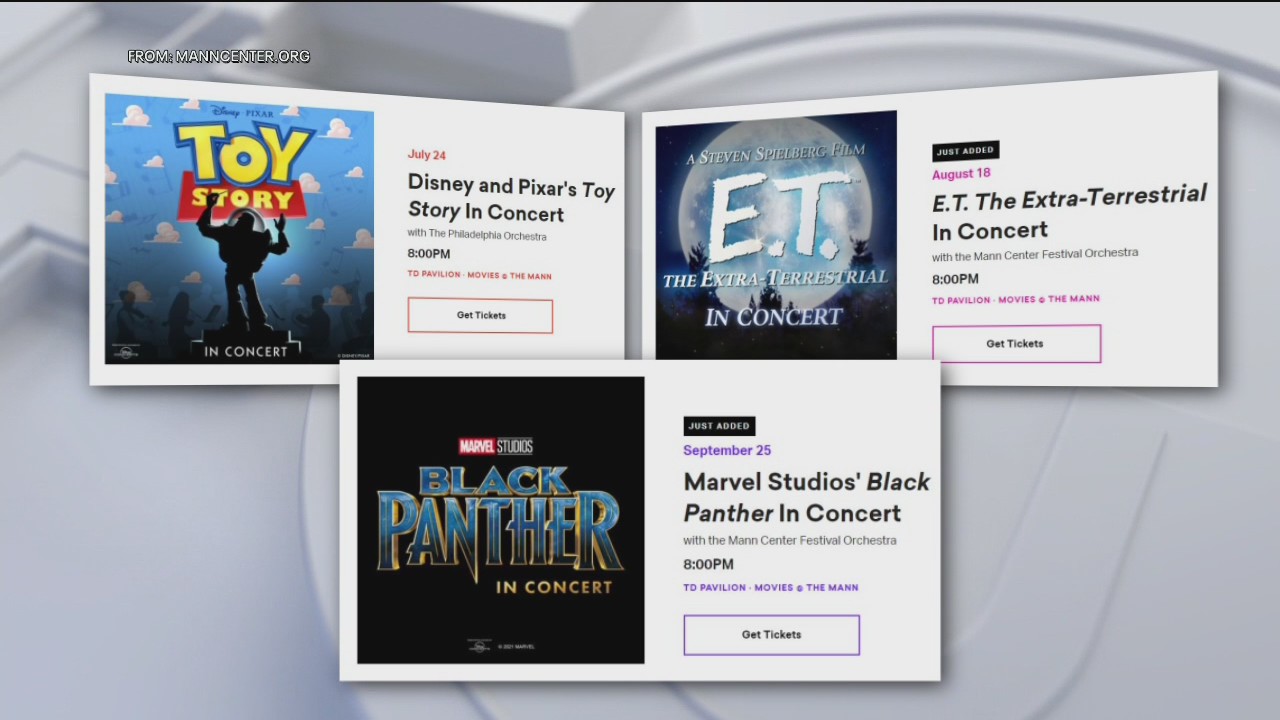Click Just Added badge on Black Panther card
This screenshot has height=720, width=1280.
point(719,426)
